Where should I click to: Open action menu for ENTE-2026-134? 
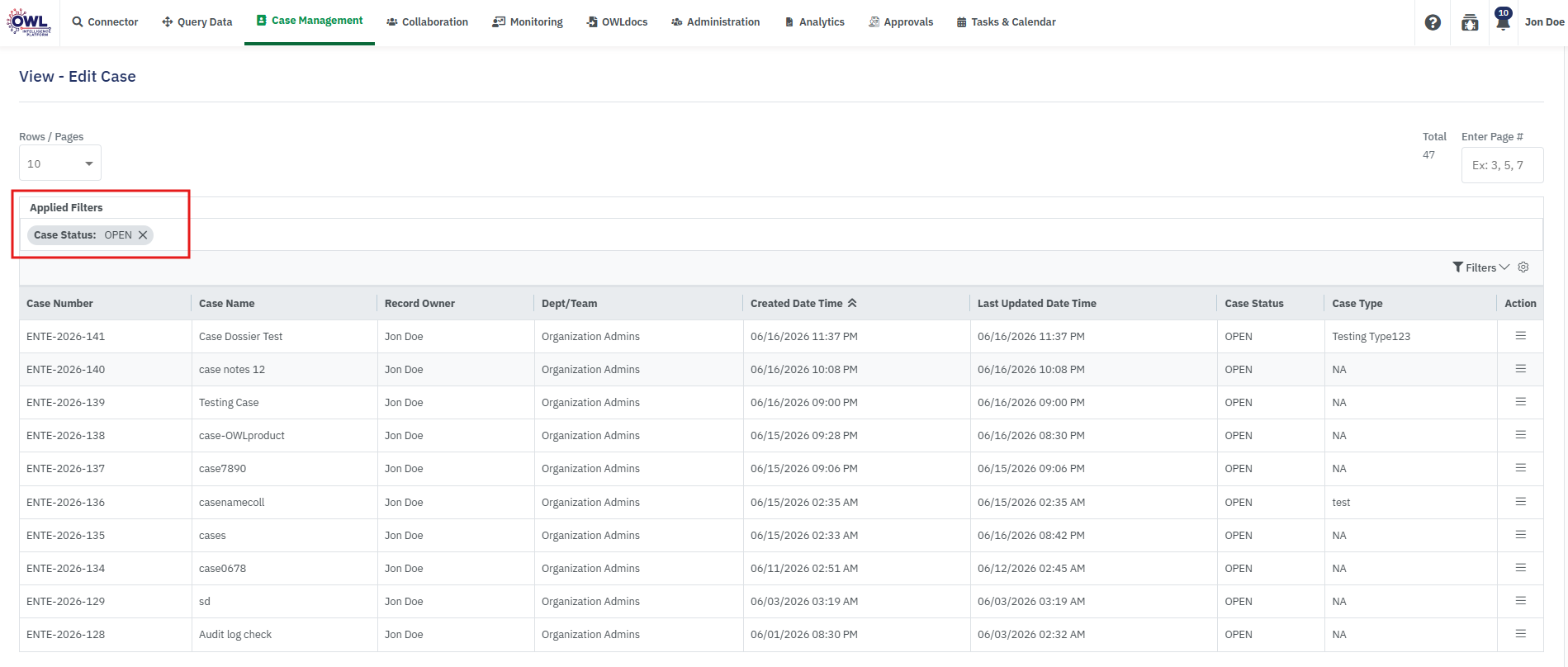click(1520, 568)
